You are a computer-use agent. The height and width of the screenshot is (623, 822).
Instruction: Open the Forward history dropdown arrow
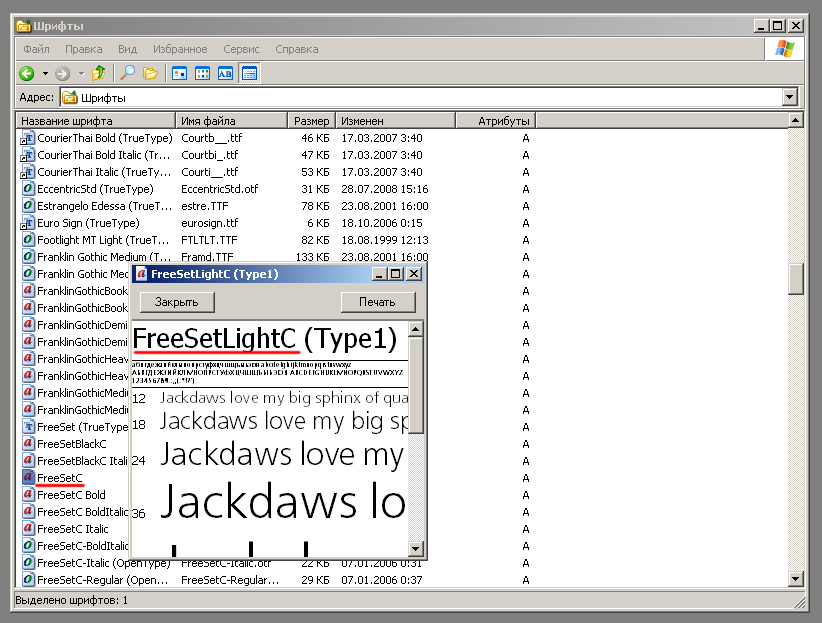pyautogui.click(x=81, y=73)
